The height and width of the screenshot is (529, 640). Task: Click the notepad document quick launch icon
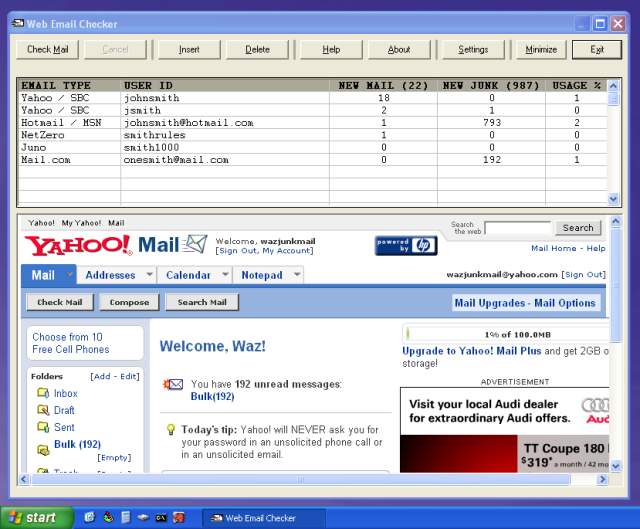tap(126, 518)
